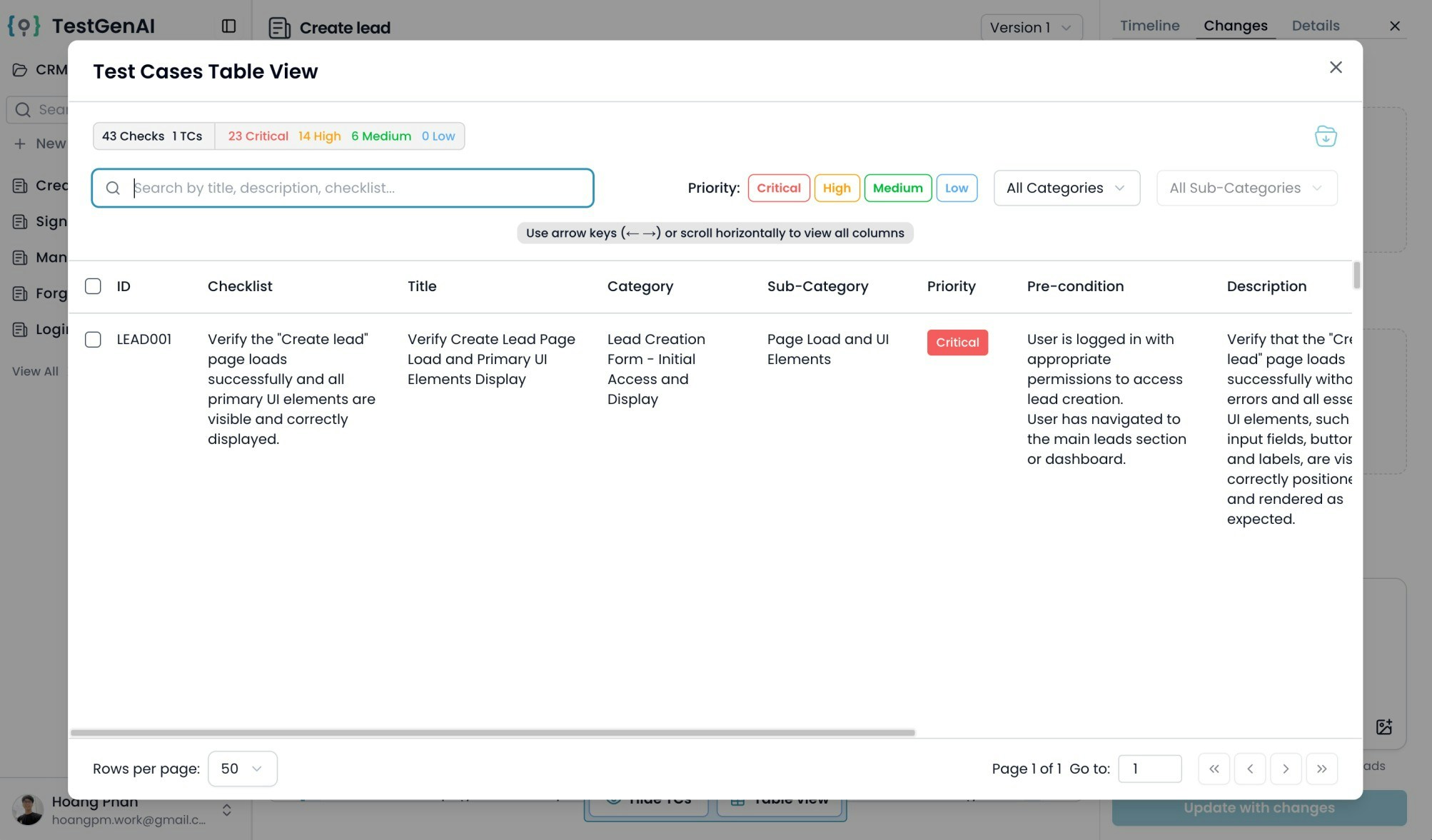
Task: Click the horizontal scrollbar of the table
Action: coord(493,733)
